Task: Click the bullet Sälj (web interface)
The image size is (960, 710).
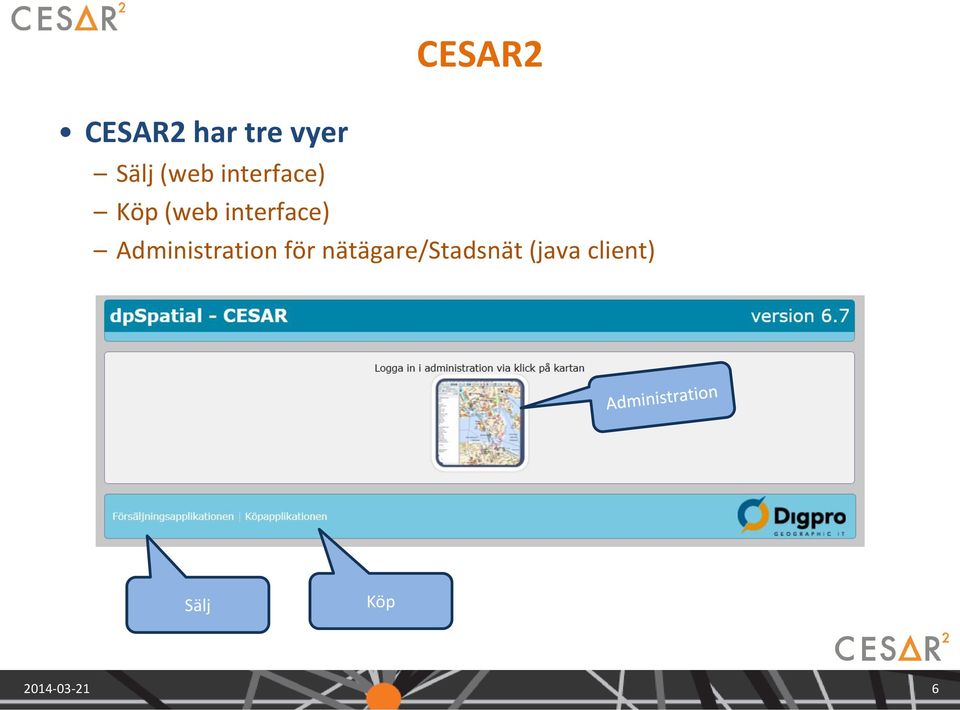Action: [220, 174]
